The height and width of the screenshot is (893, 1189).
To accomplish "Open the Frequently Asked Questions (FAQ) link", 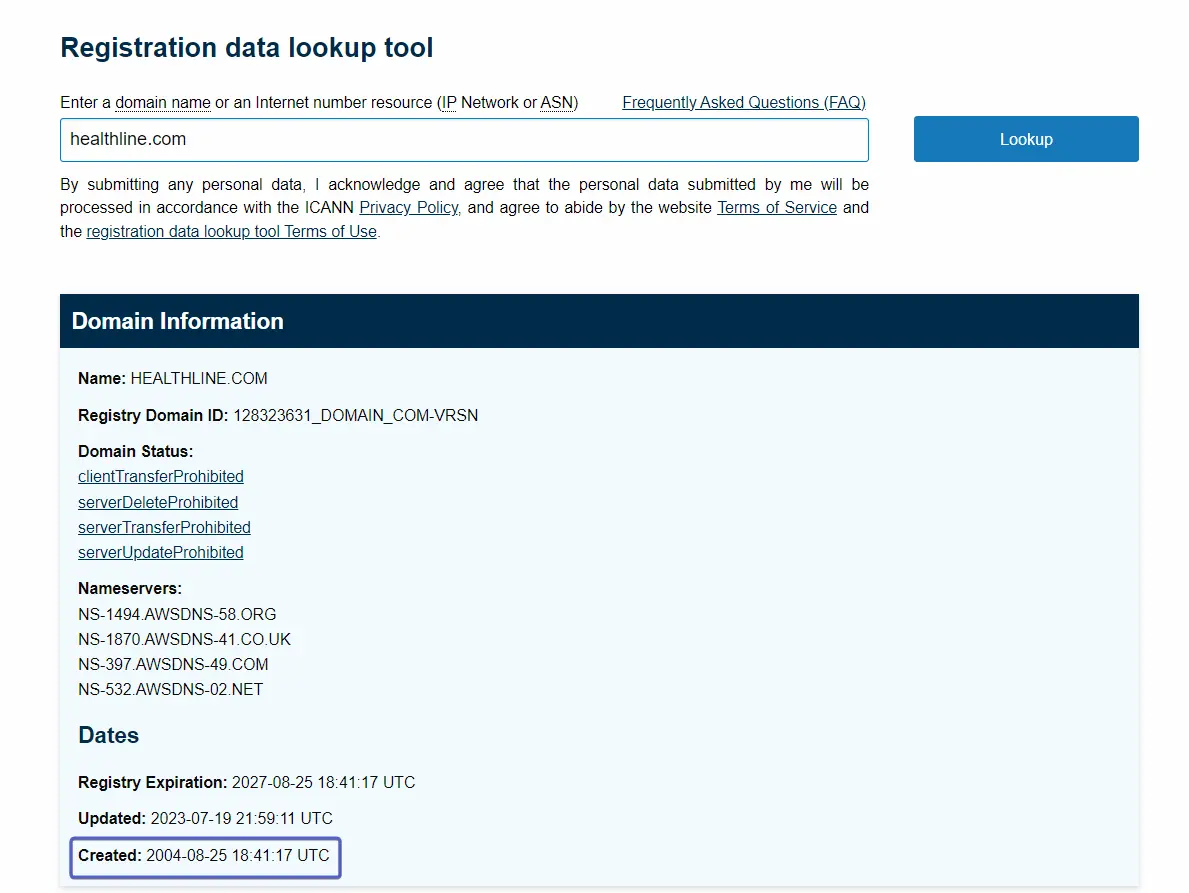I will click(x=743, y=102).
